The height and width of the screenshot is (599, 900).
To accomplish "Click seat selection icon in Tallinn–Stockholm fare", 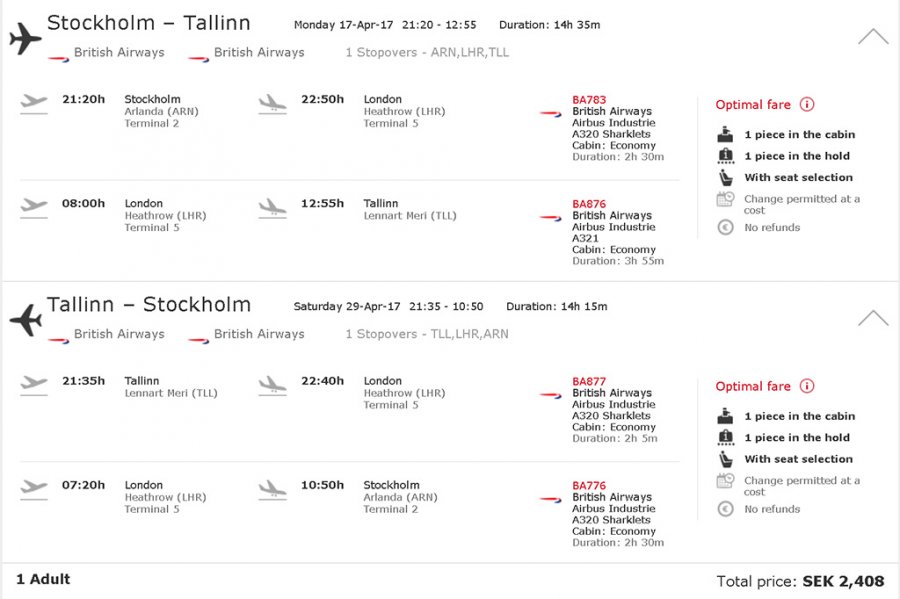I will pos(725,460).
